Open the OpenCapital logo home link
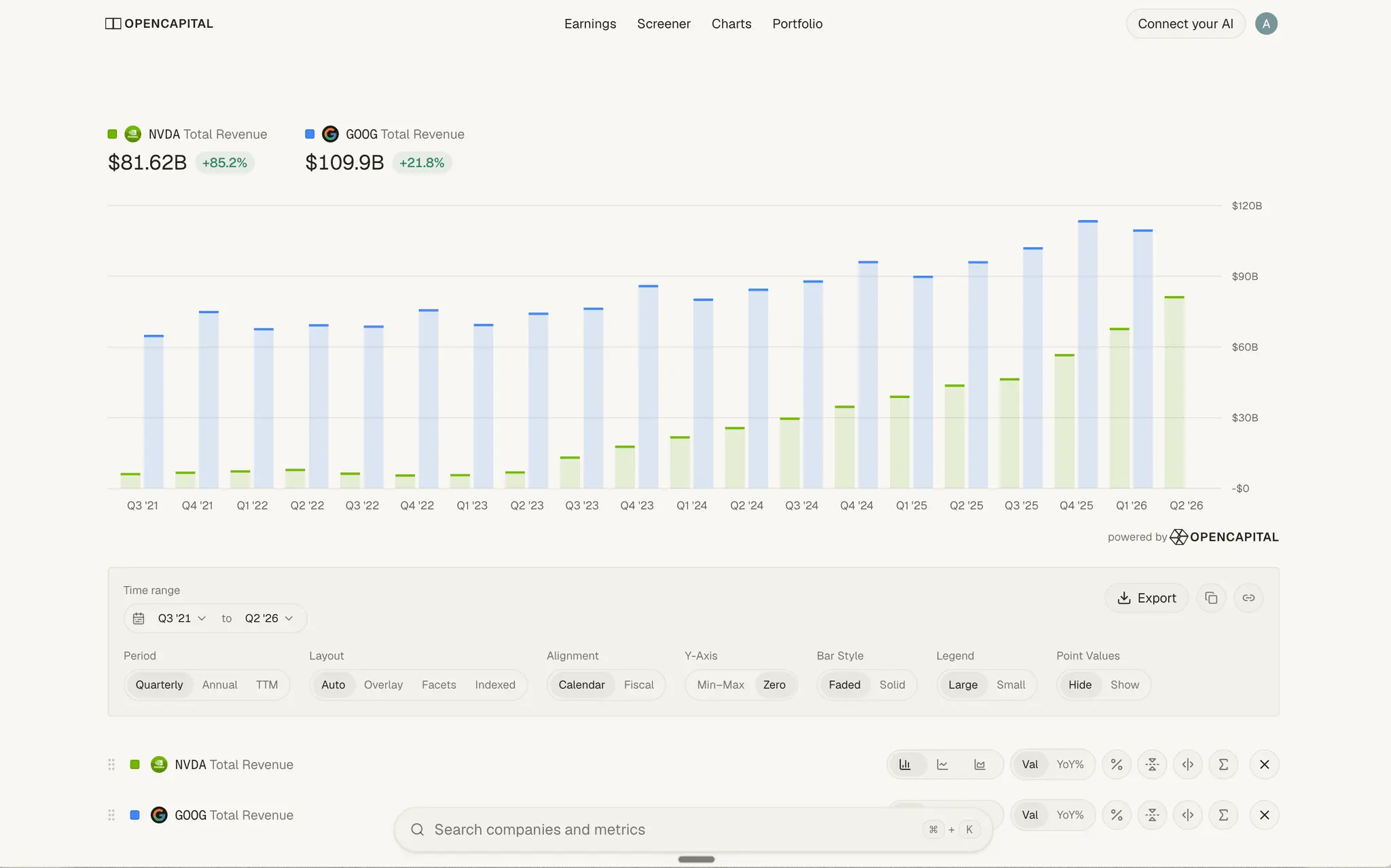Screen dimensions: 1391x868 (x=159, y=24)
